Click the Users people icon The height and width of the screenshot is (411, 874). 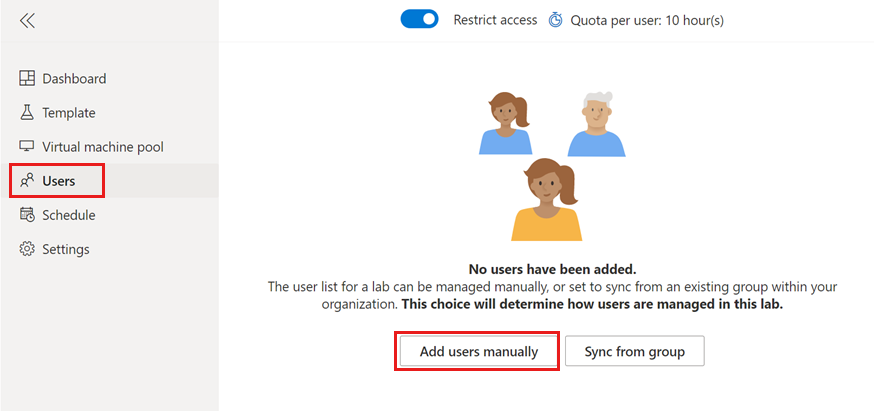point(27,181)
